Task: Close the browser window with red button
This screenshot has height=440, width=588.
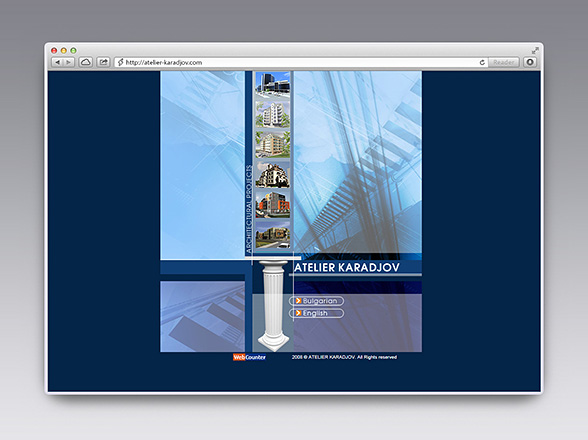Action: pyautogui.click(x=54, y=51)
